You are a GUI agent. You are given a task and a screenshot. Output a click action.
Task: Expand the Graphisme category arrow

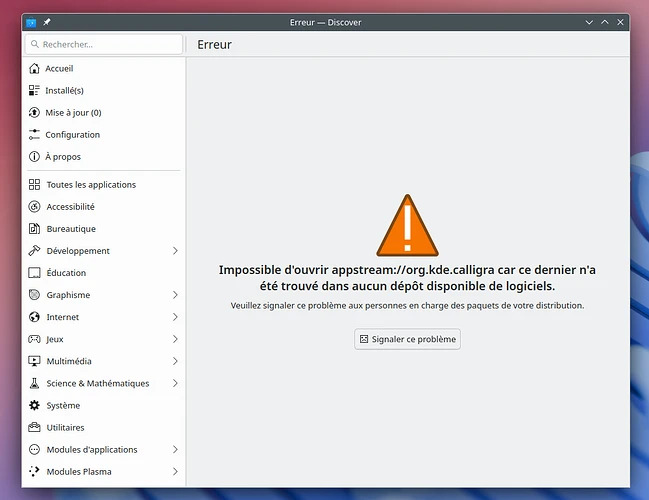tap(175, 295)
